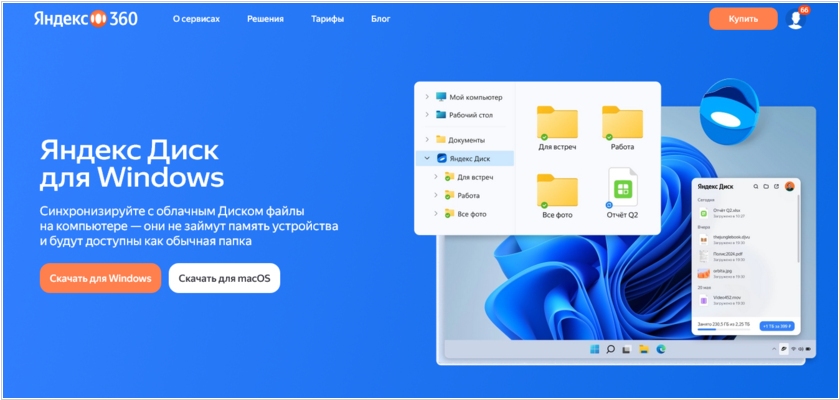Expand the Для встреч subfolder chevron
This screenshot has width=840, height=400.
click(x=436, y=177)
